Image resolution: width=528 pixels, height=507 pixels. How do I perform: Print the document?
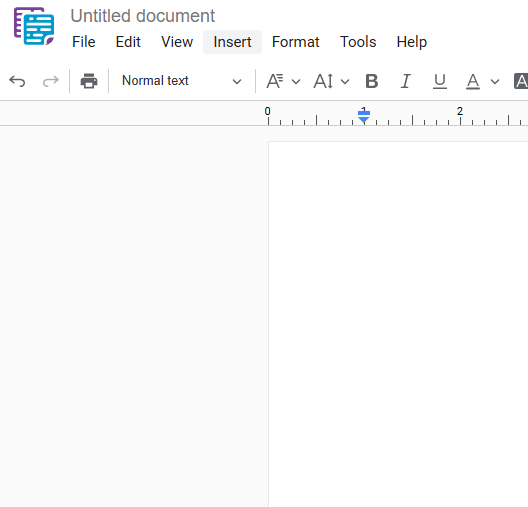tap(89, 81)
